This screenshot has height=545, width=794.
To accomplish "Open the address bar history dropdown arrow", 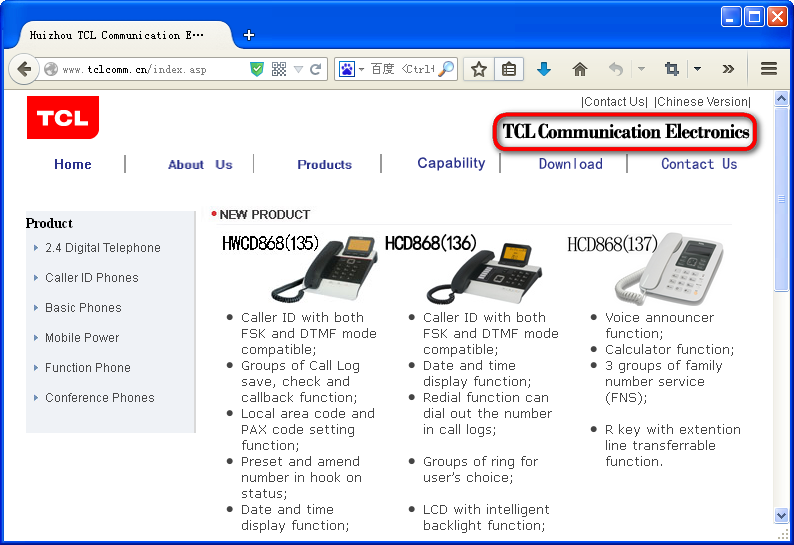I will (299, 69).
